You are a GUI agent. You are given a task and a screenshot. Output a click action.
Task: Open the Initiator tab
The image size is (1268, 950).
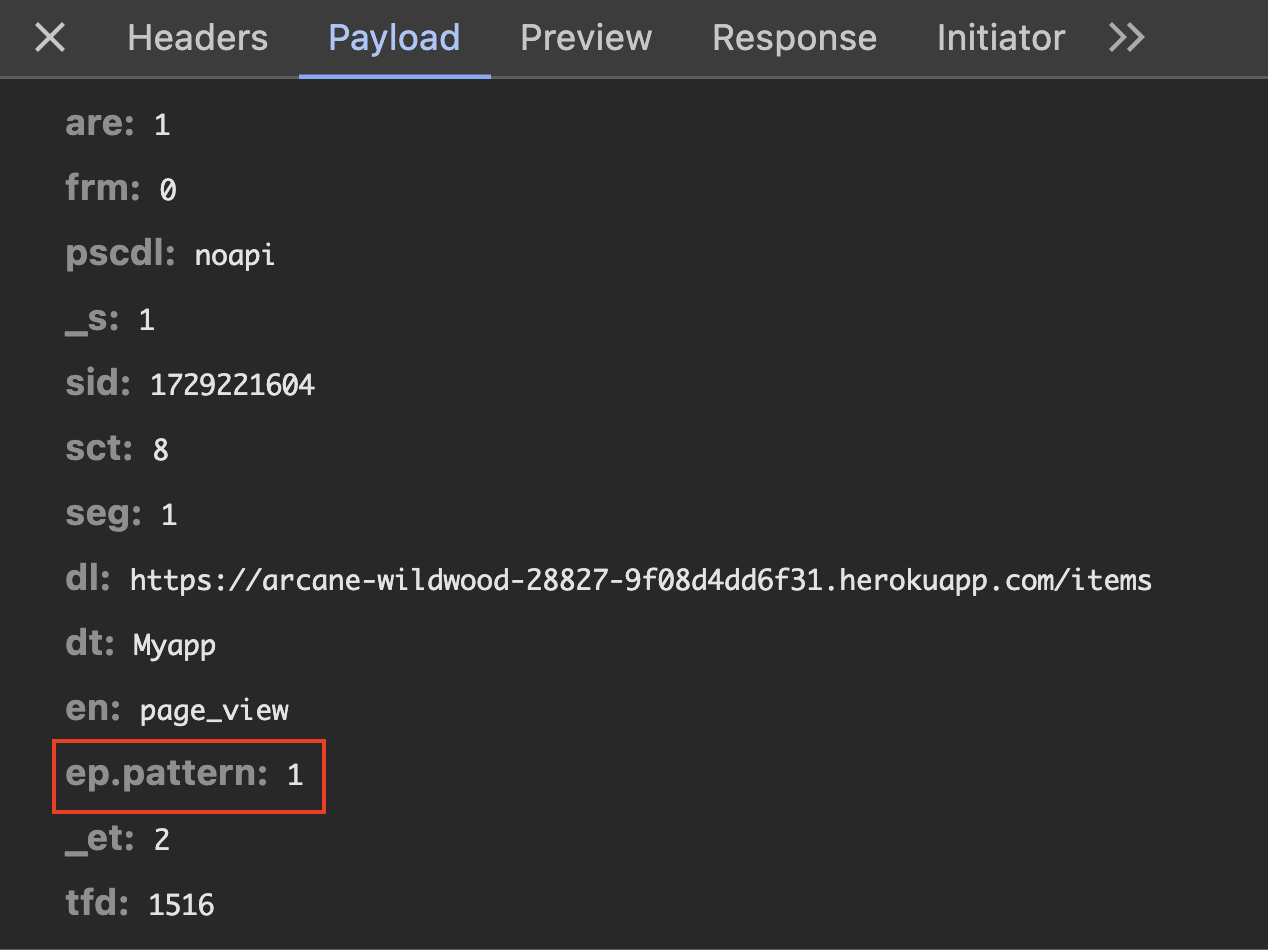tap(1000, 38)
